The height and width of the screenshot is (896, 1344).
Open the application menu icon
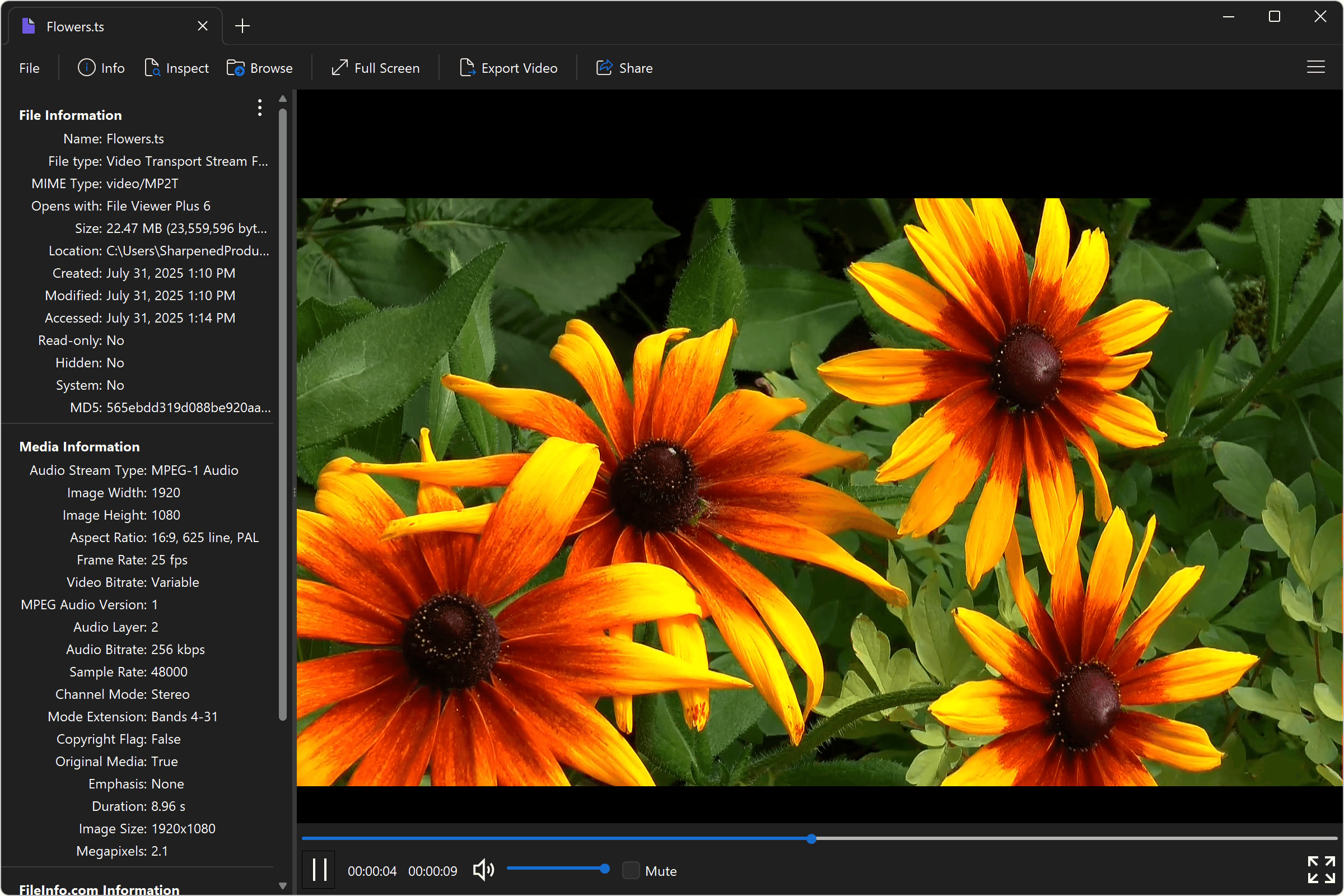coord(1316,67)
